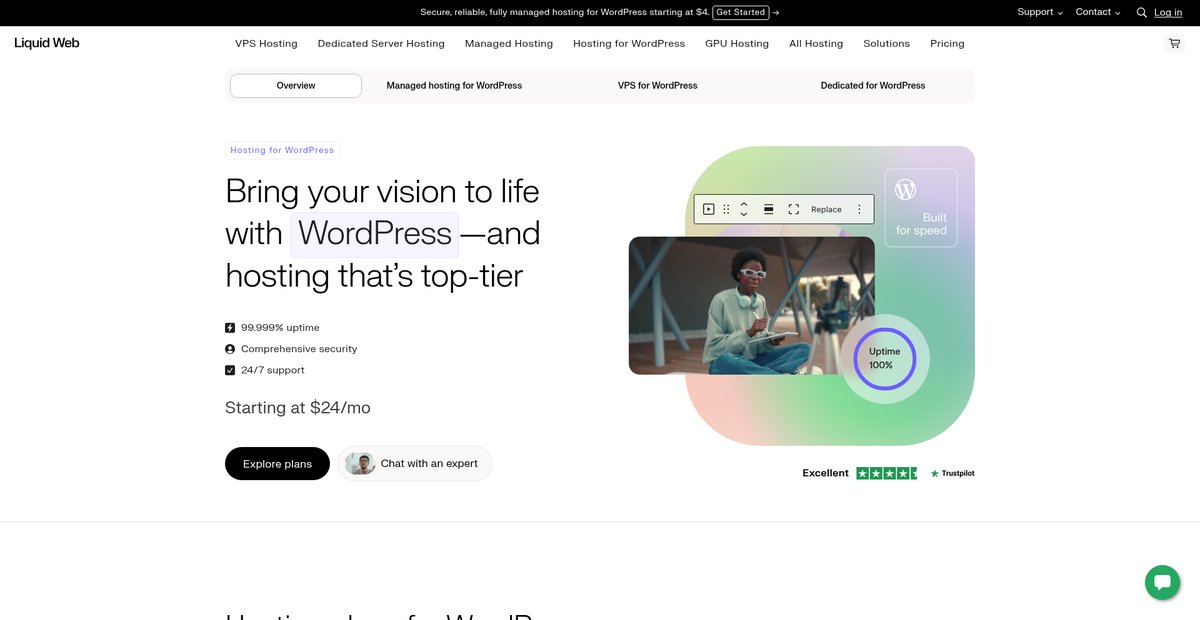Viewport: 1200px width, 620px height.
Task: Go to the Pricing page
Action: 947,44
